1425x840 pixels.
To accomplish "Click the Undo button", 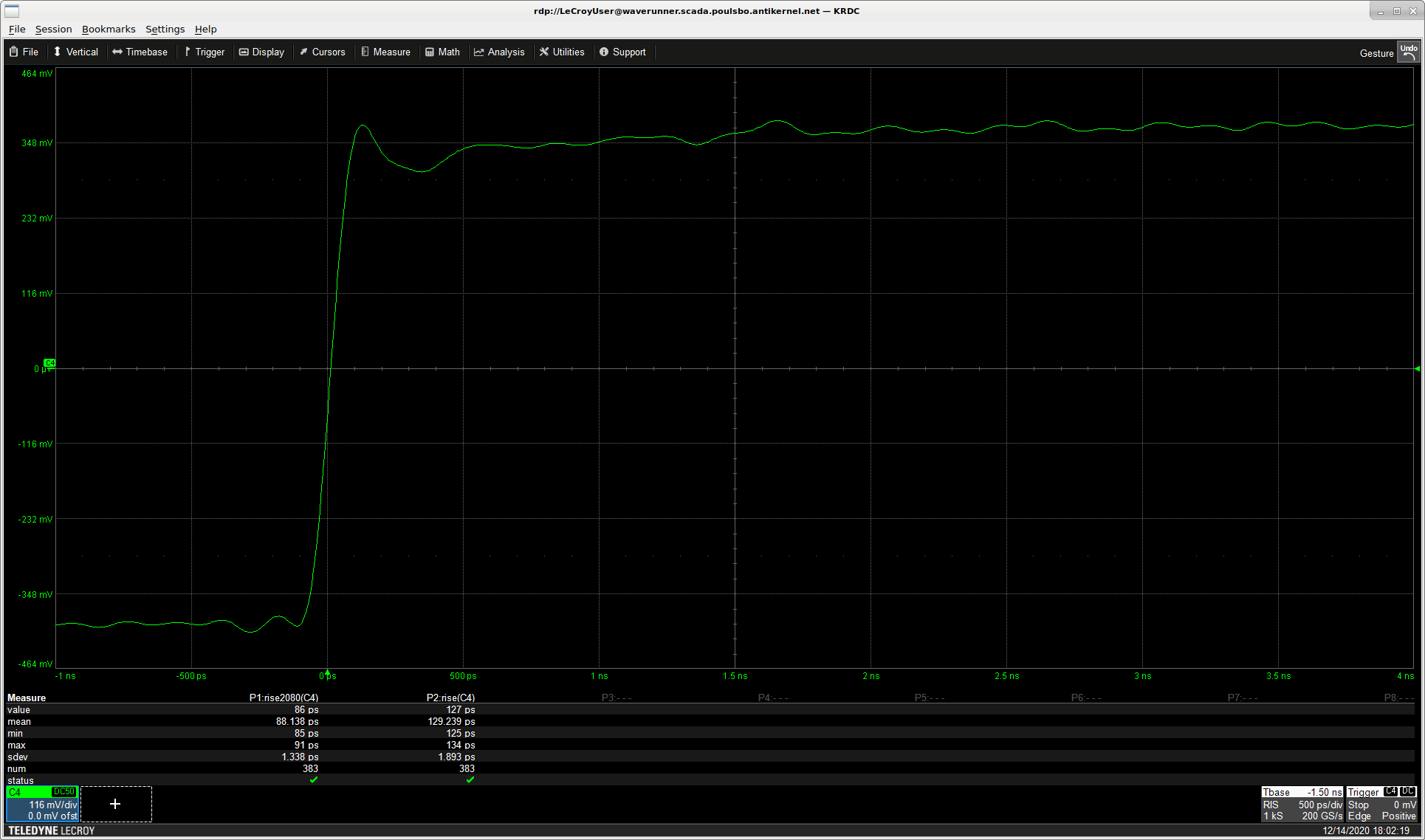I will coord(1408,52).
